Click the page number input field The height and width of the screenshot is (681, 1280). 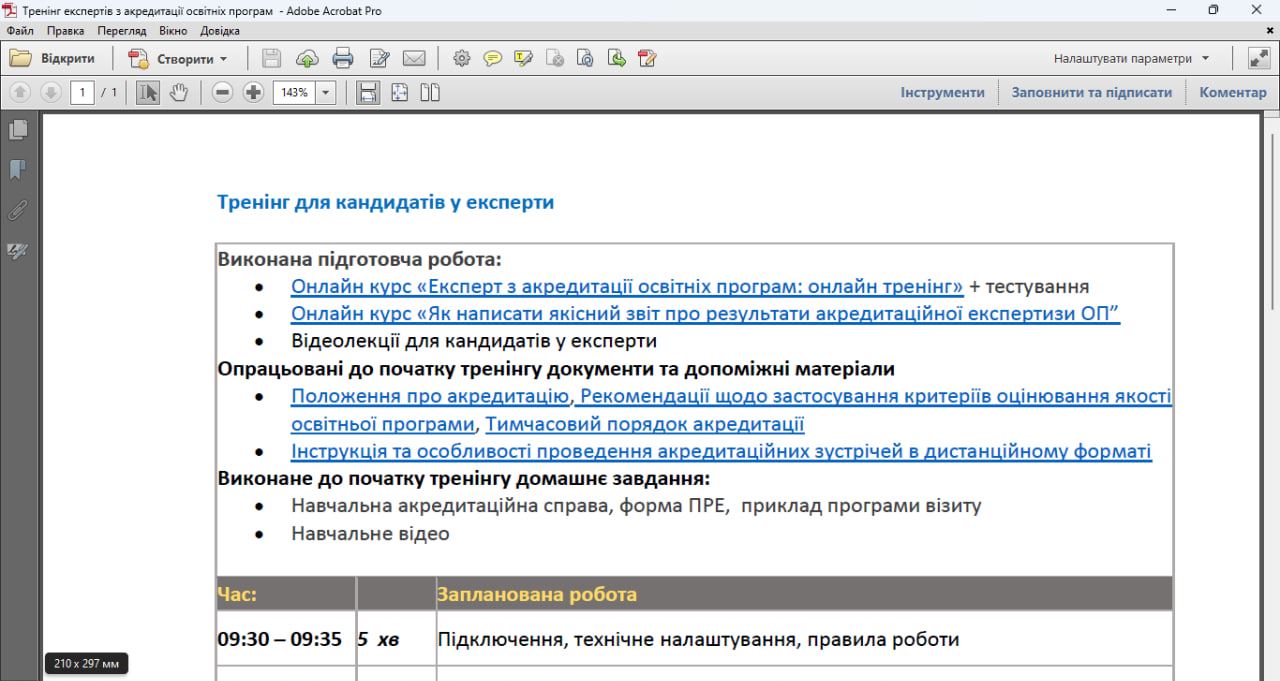[81, 93]
